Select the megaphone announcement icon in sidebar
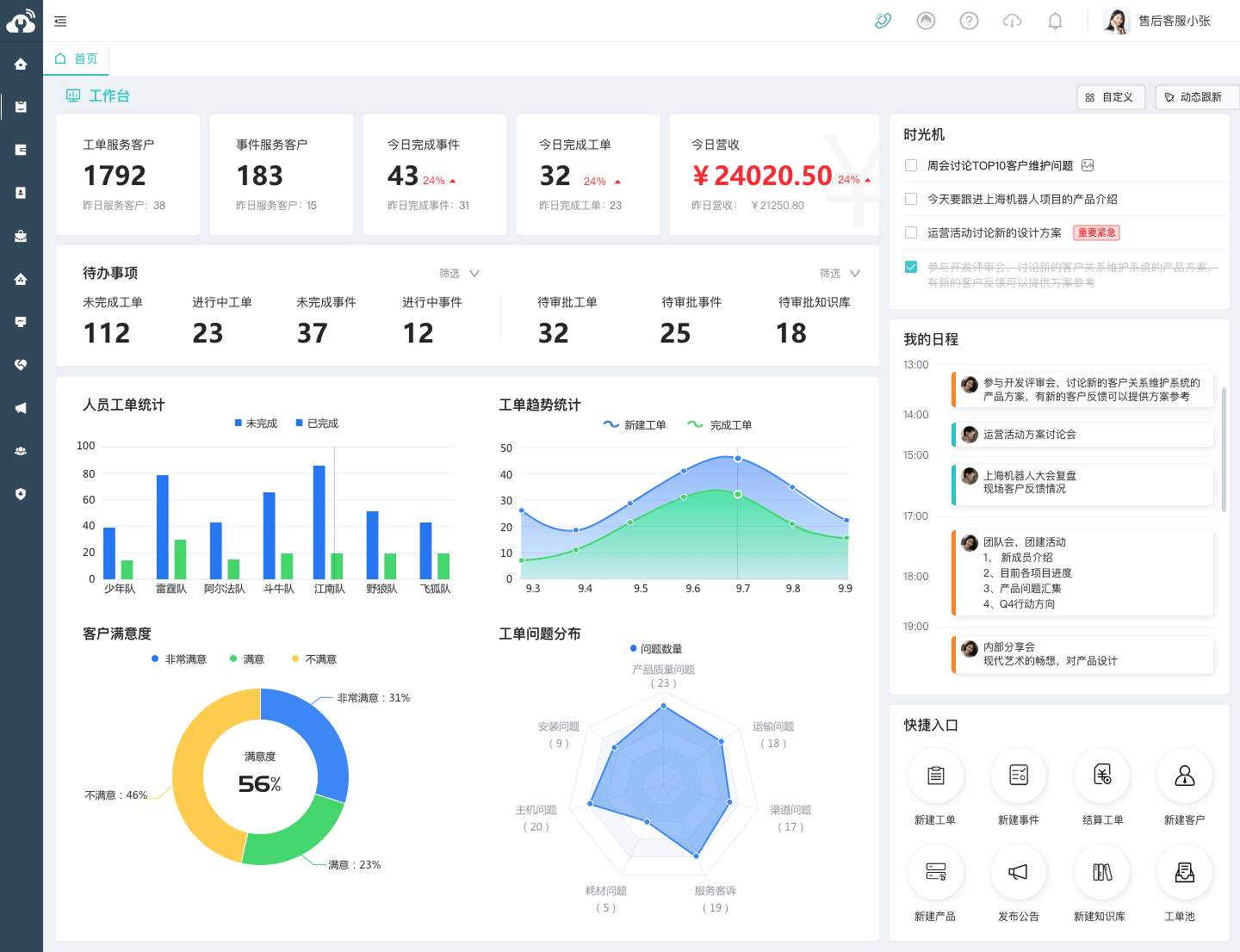The width and height of the screenshot is (1240, 952). click(20, 408)
